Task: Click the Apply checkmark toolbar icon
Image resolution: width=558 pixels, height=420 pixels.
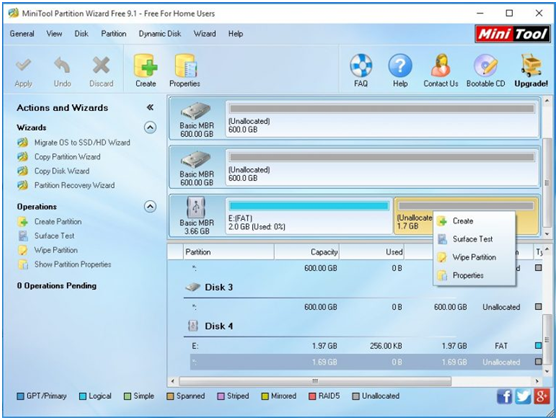Action: tap(23, 65)
